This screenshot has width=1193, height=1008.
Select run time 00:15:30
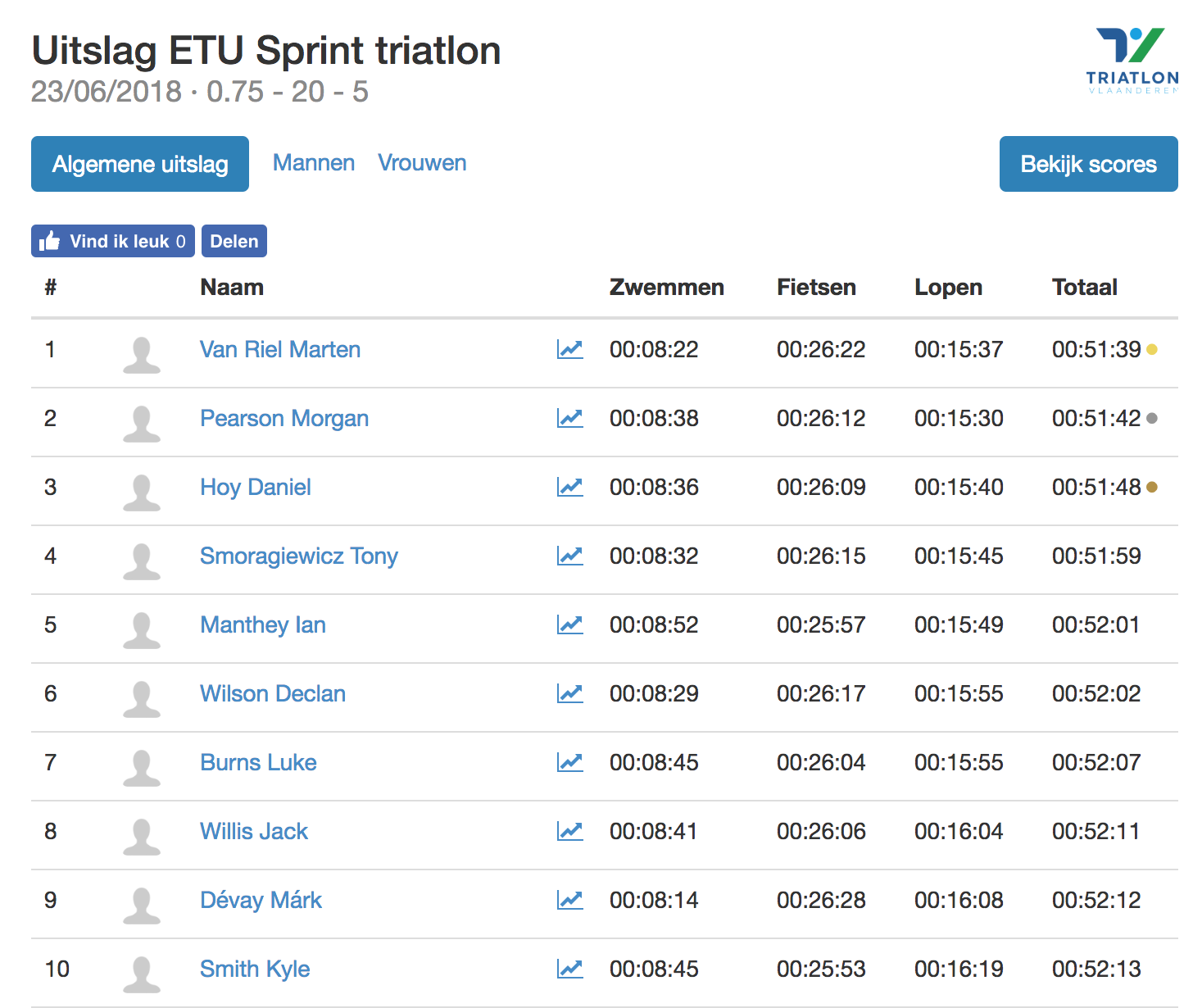click(x=959, y=419)
